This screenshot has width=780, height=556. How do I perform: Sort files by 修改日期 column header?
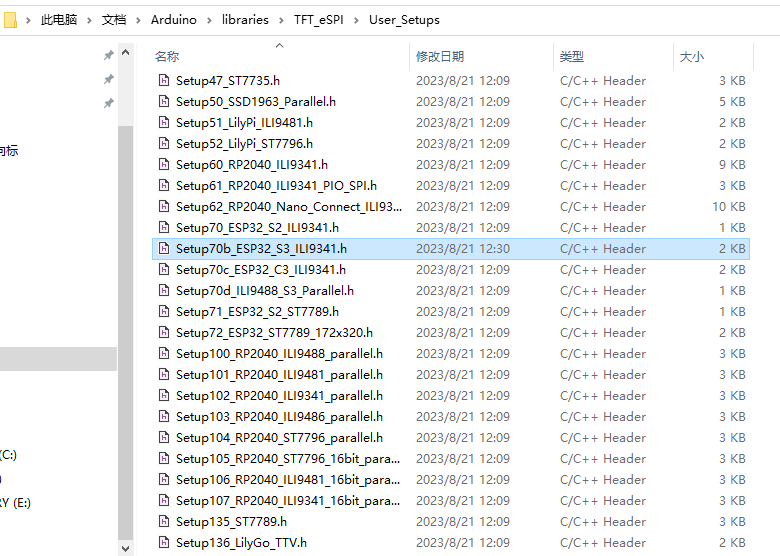pyautogui.click(x=440, y=57)
